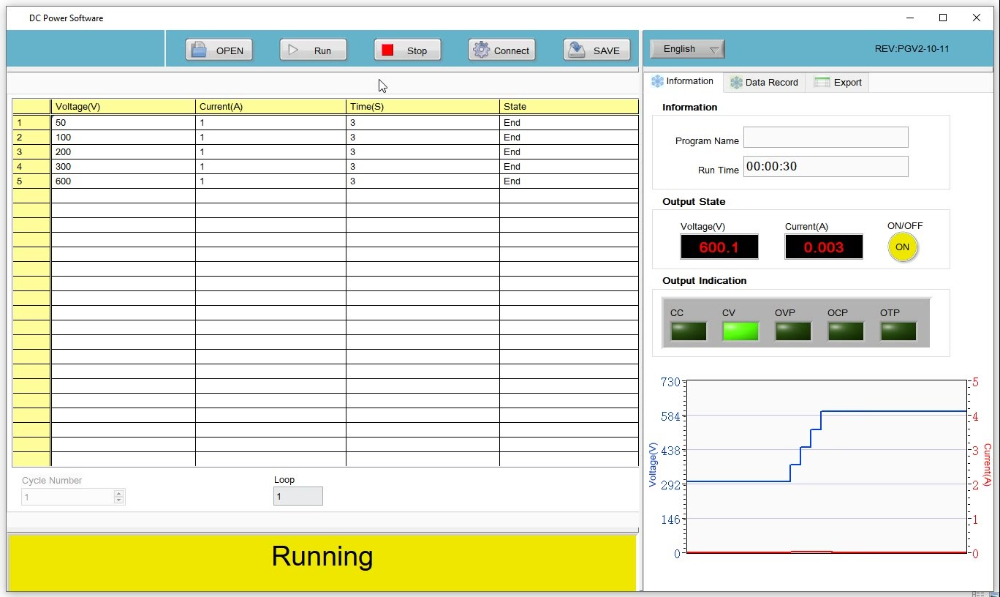Open the English language dropdown

[x=686, y=49]
